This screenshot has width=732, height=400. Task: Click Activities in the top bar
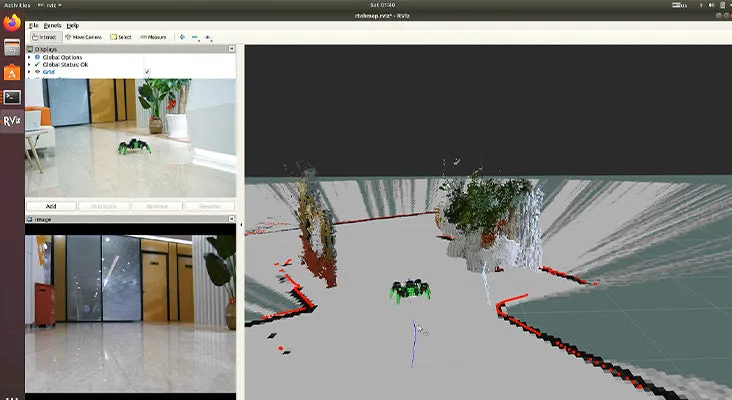tap(17, 5)
